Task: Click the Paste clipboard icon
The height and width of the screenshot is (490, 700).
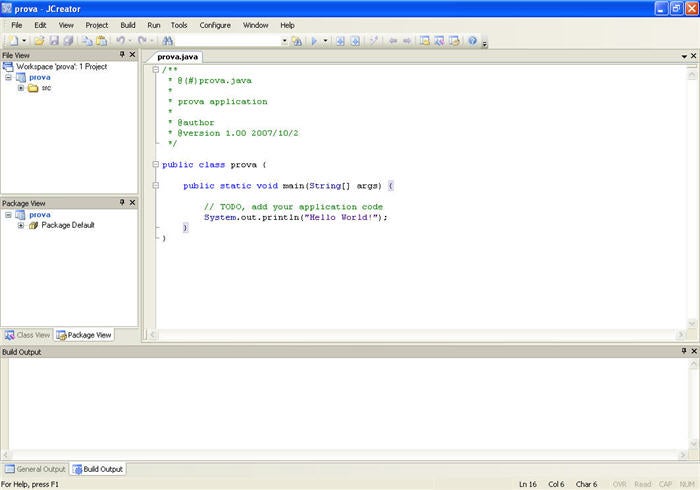Action: tap(102, 41)
